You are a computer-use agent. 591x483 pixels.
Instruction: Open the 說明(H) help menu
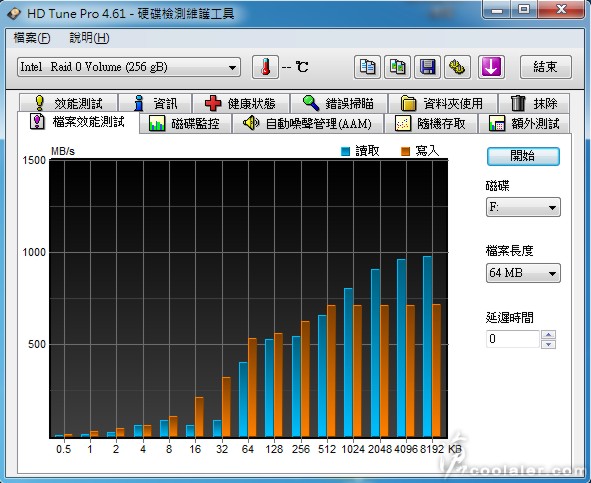(89, 38)
